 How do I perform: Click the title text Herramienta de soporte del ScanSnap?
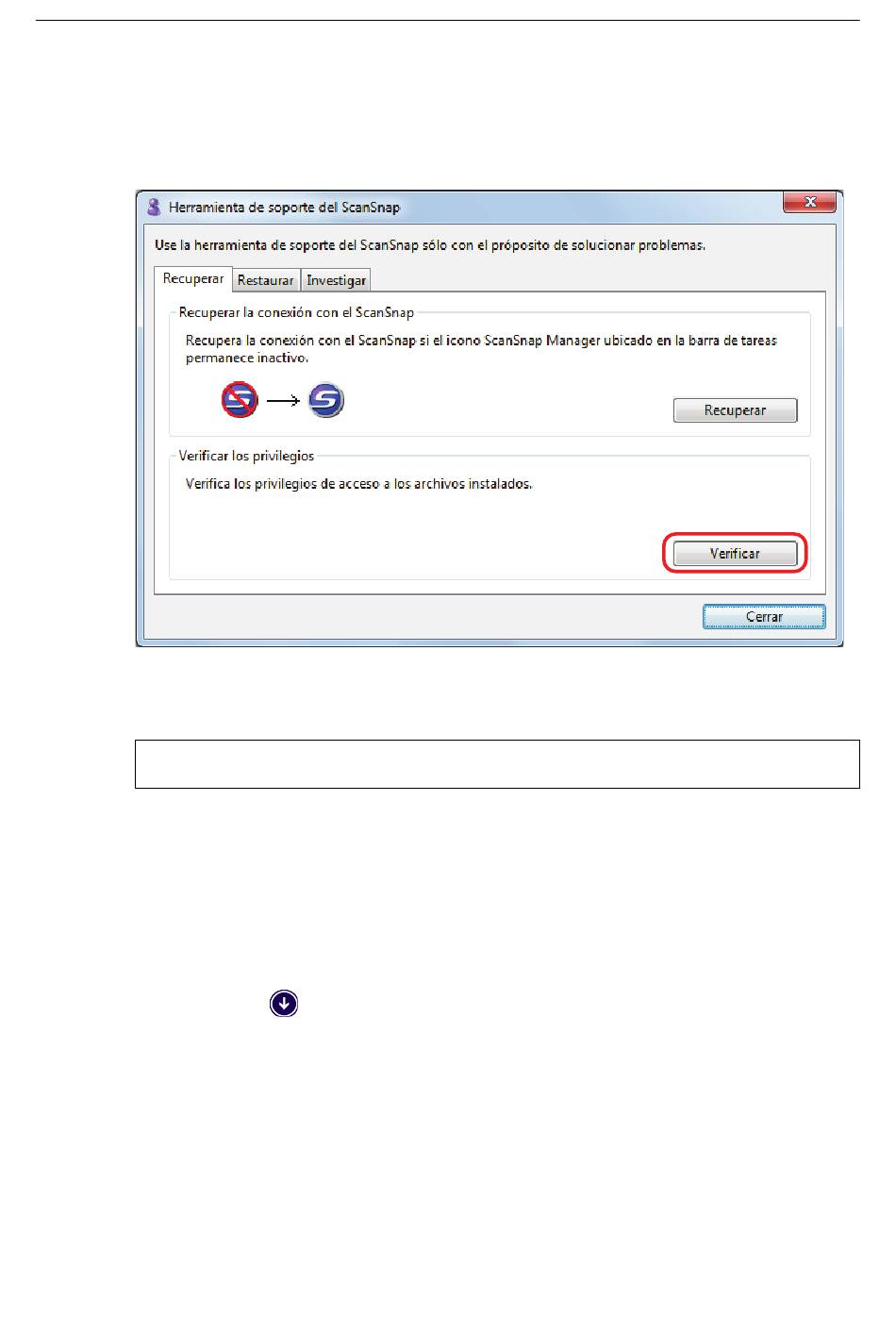point(284,208)
